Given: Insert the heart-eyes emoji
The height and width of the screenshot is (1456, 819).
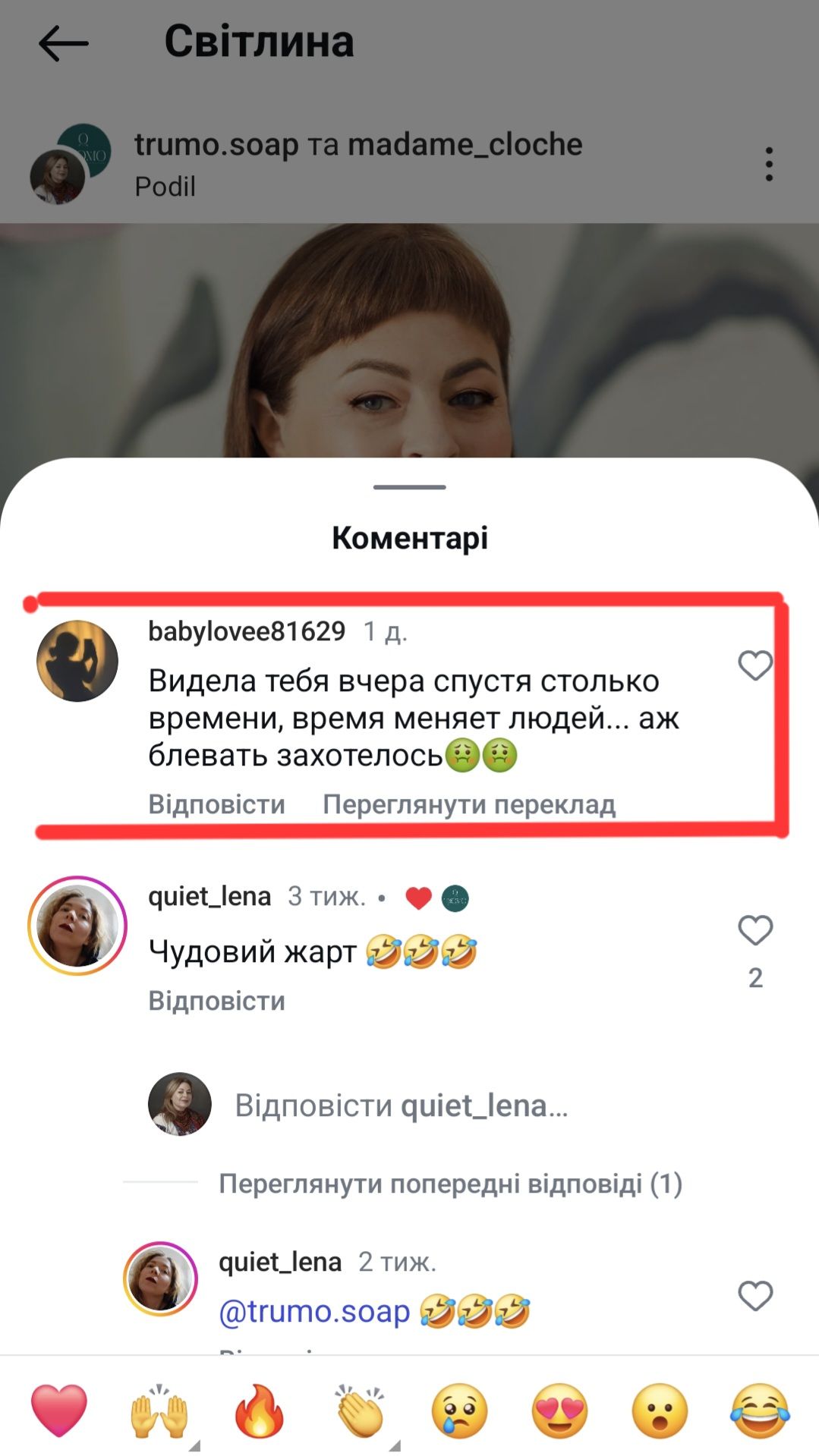Looking at the screenshot, I should tap(559, 1410).
